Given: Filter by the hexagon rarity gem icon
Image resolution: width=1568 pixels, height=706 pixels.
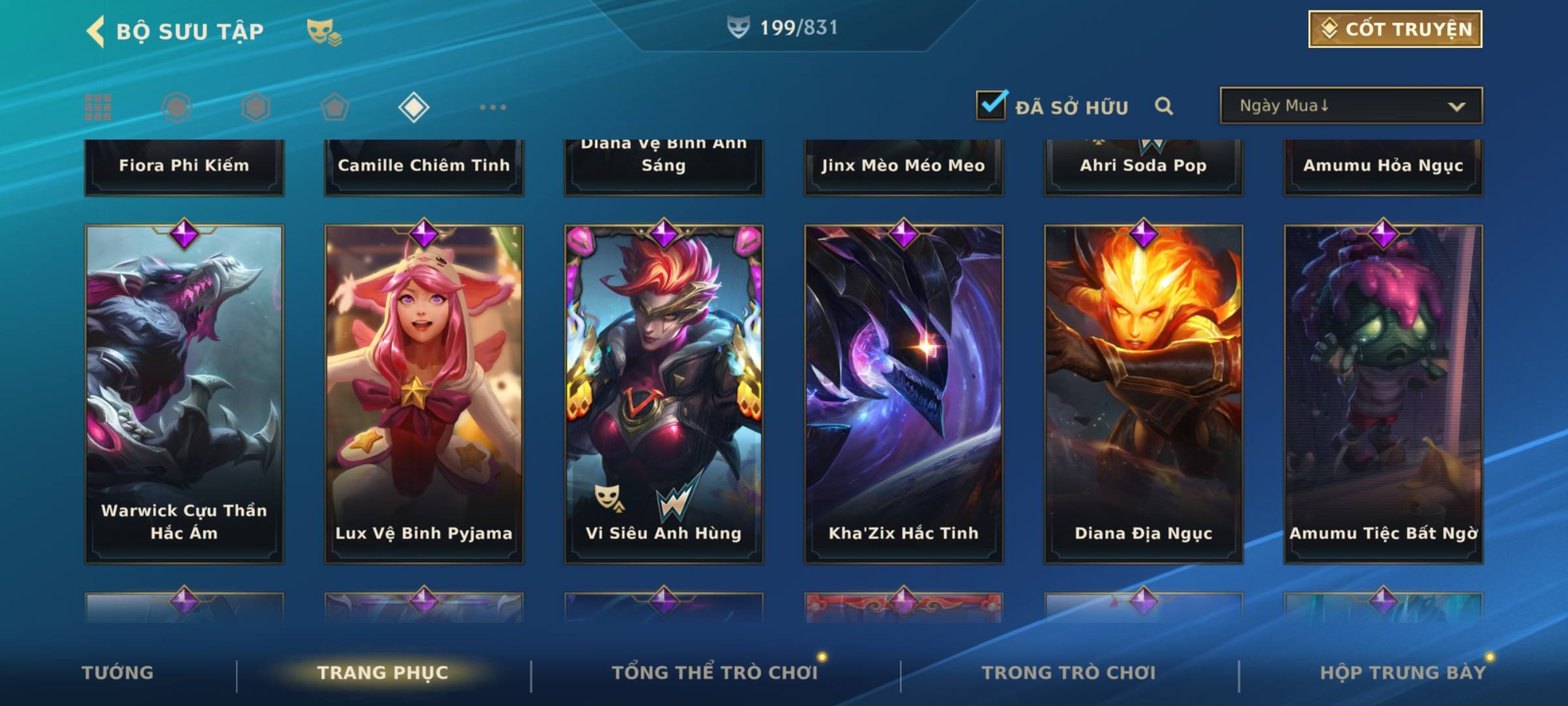Looking at the screenshot, I should 255,107.
